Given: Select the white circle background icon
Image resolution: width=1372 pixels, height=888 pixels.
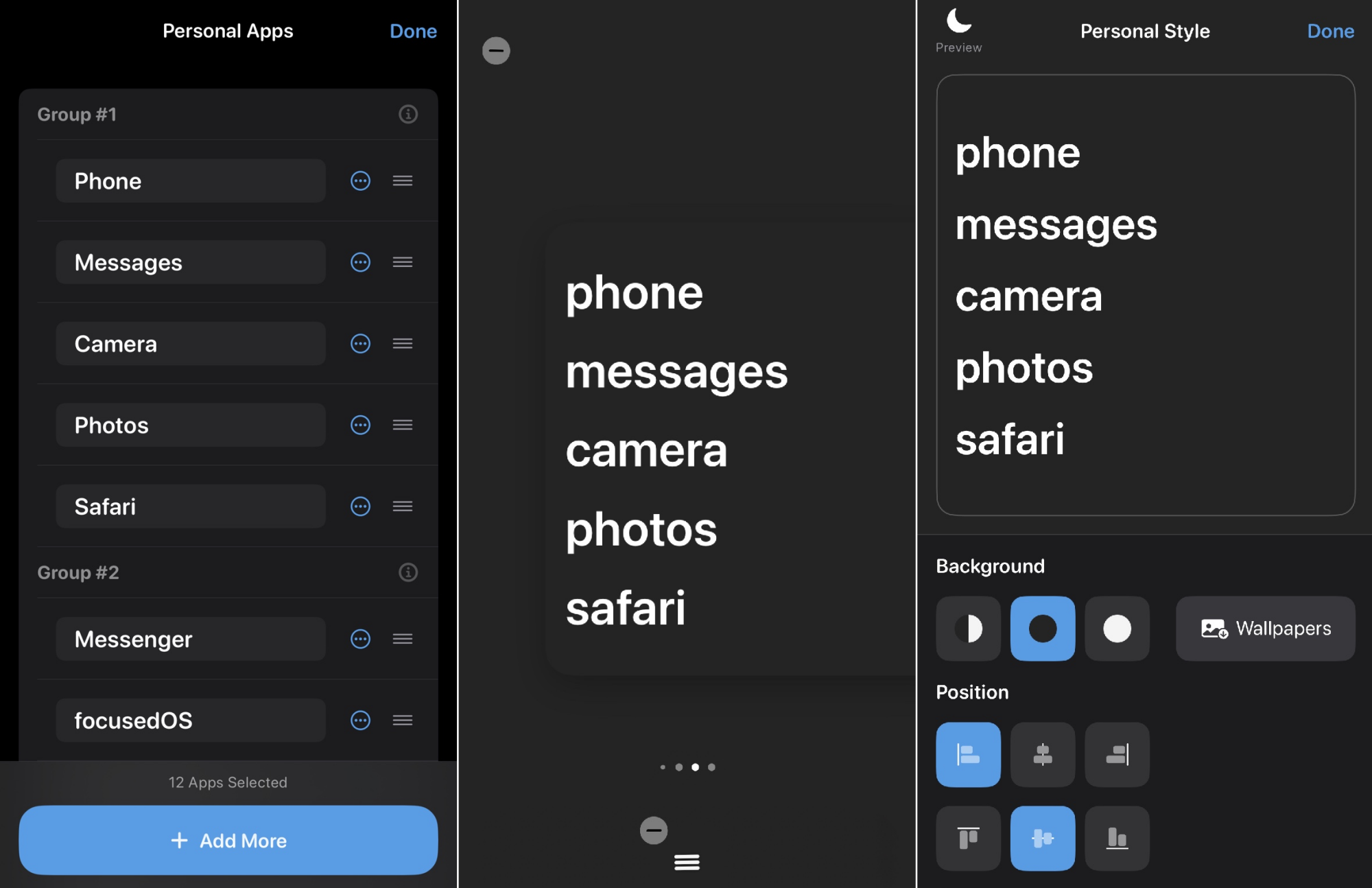Looking at the screenshot, I should point(1116,628).
